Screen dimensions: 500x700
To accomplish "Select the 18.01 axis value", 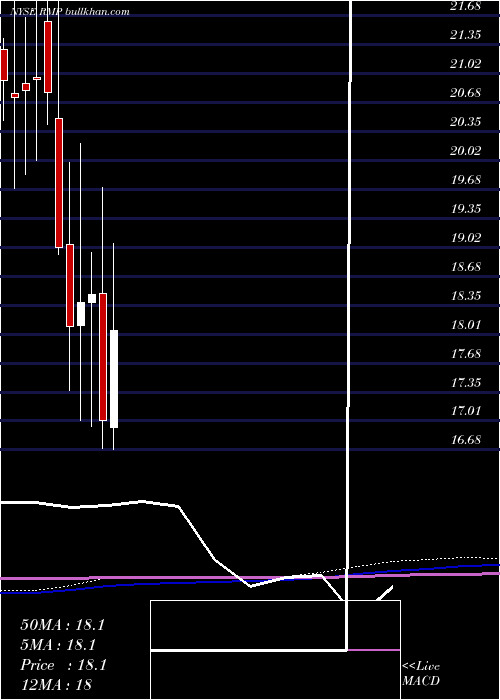I will pos(466,325).
